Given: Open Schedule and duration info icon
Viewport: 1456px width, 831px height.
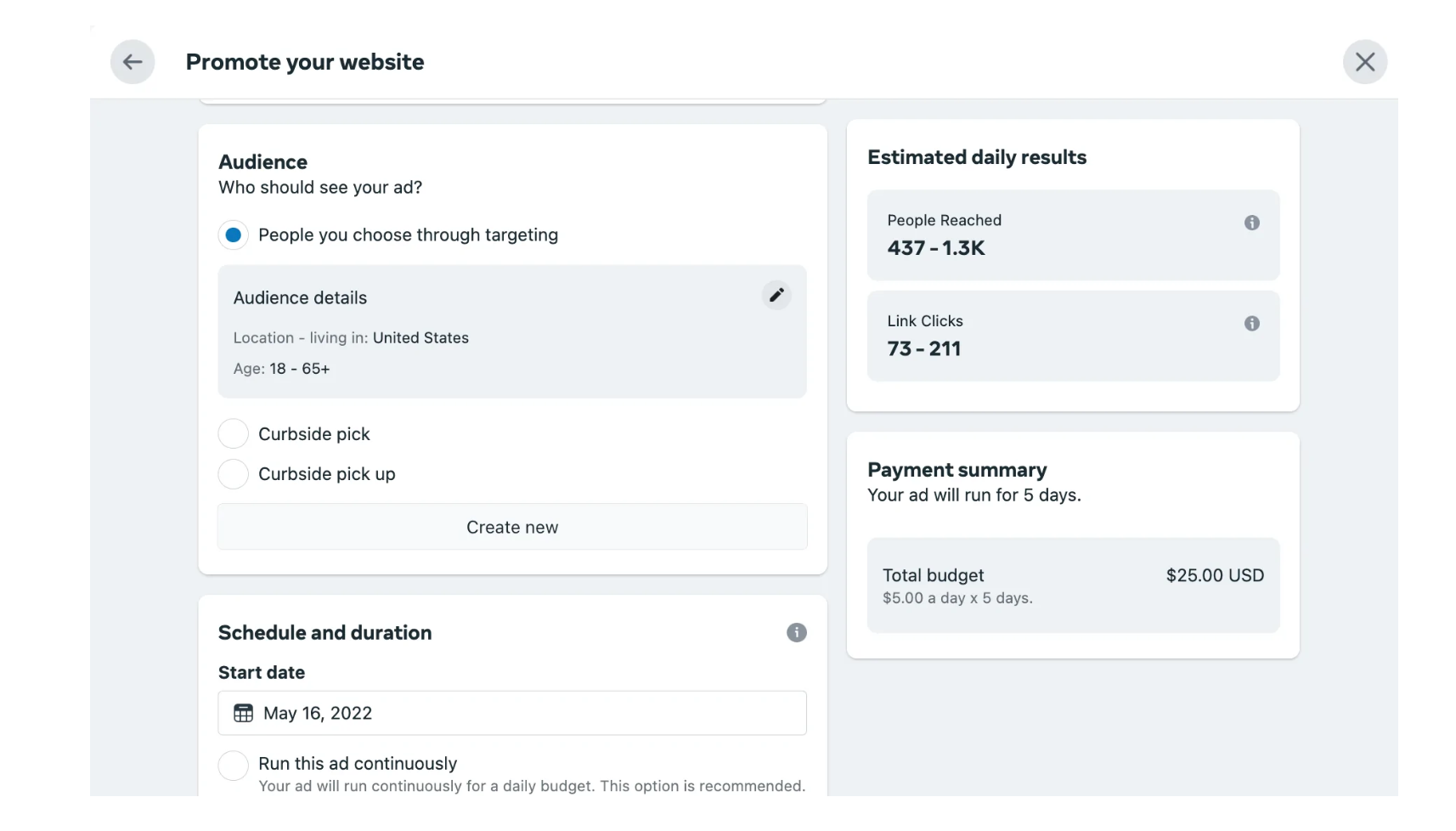Looking at the screenshot, I should pos(796,632).
